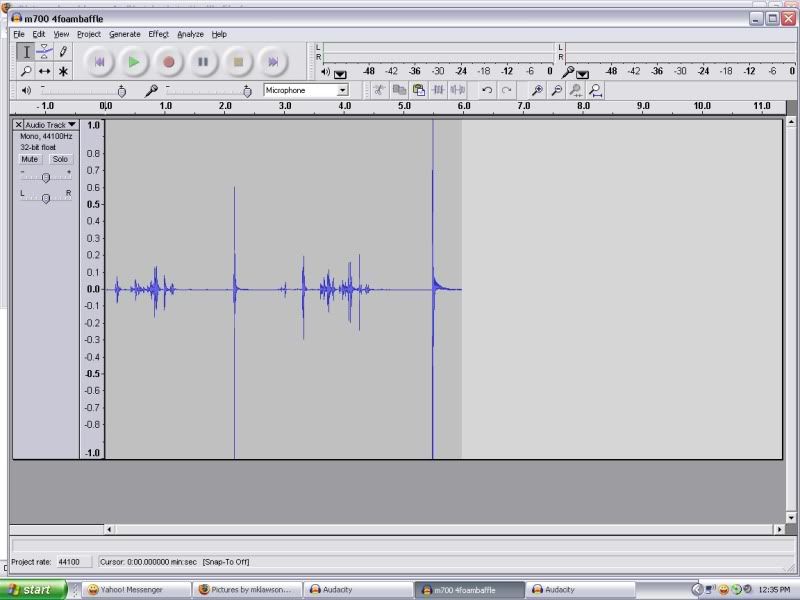Open the Effect menu
Screen dimensions: 800x600
tap(158, 34)
